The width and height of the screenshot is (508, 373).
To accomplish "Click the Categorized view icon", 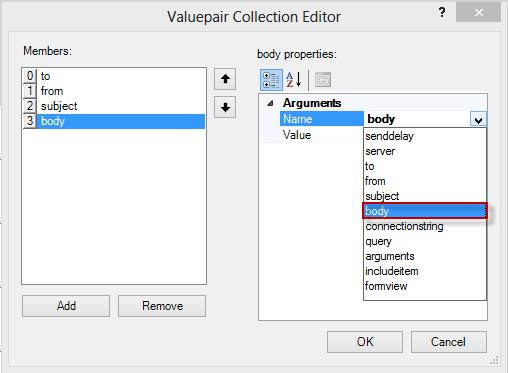I will [x=271, y=80].
